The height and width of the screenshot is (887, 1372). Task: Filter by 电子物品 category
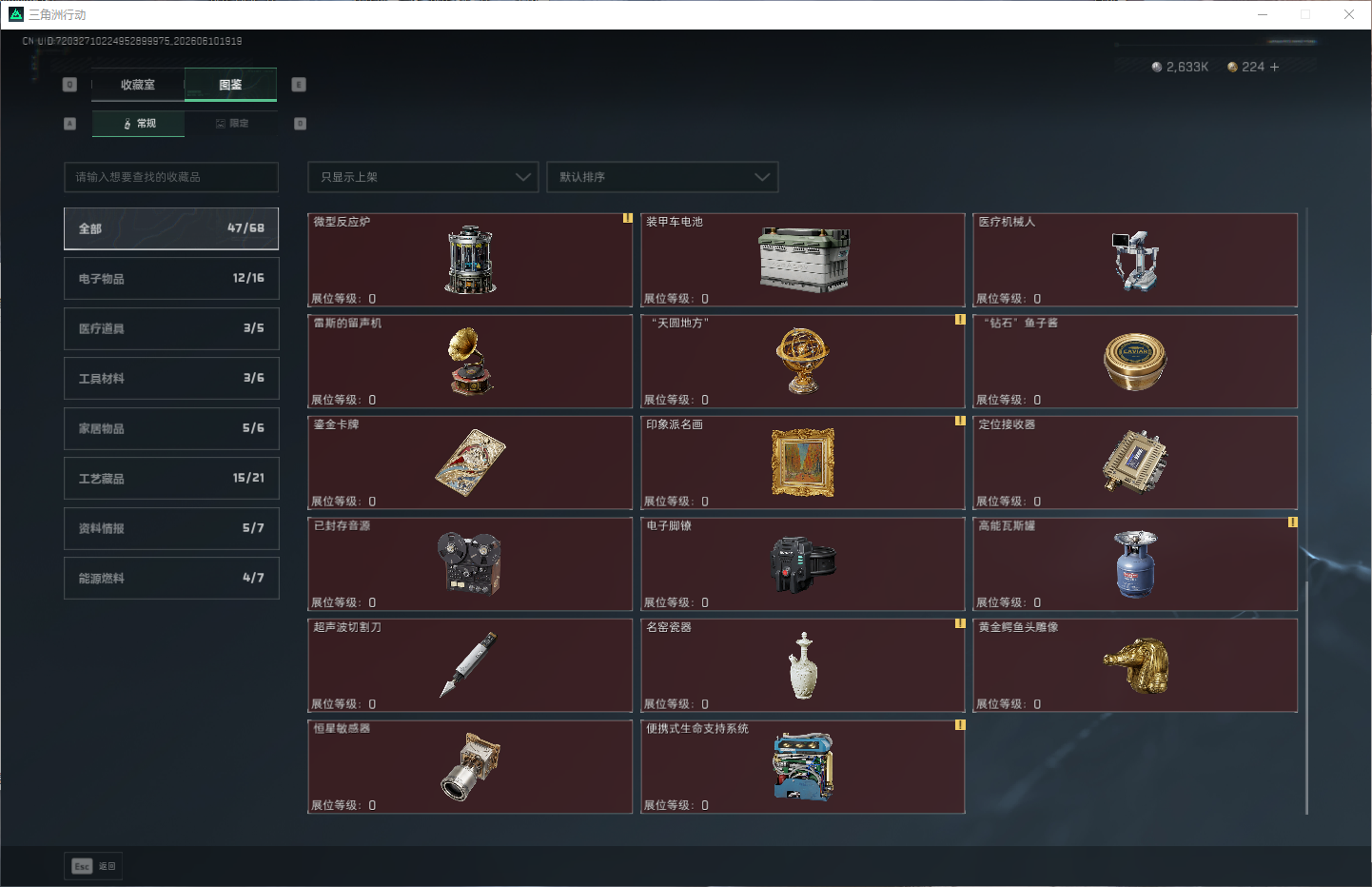click(x=171, y=278)
